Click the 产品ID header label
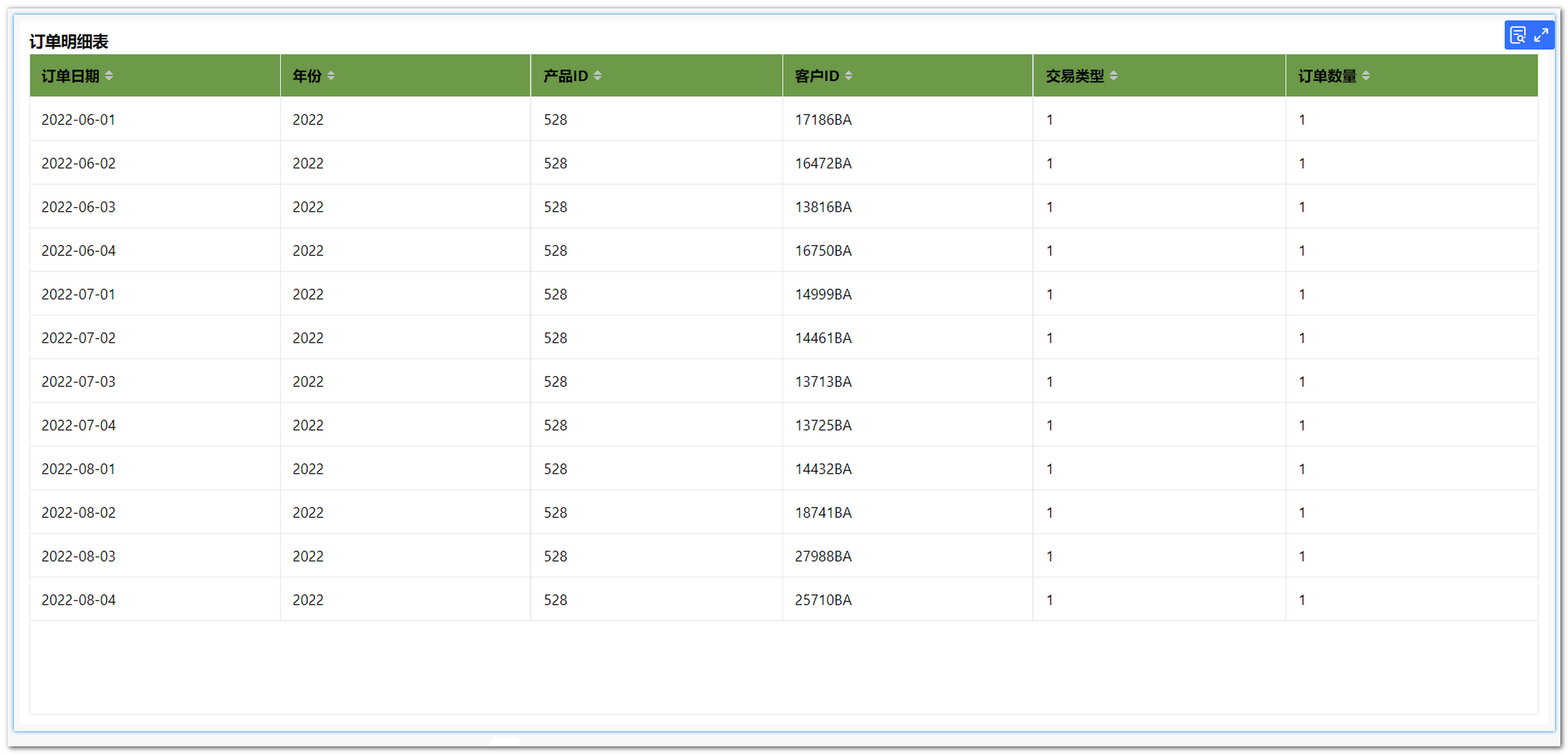1568x754 pixels. click(566, 76)
